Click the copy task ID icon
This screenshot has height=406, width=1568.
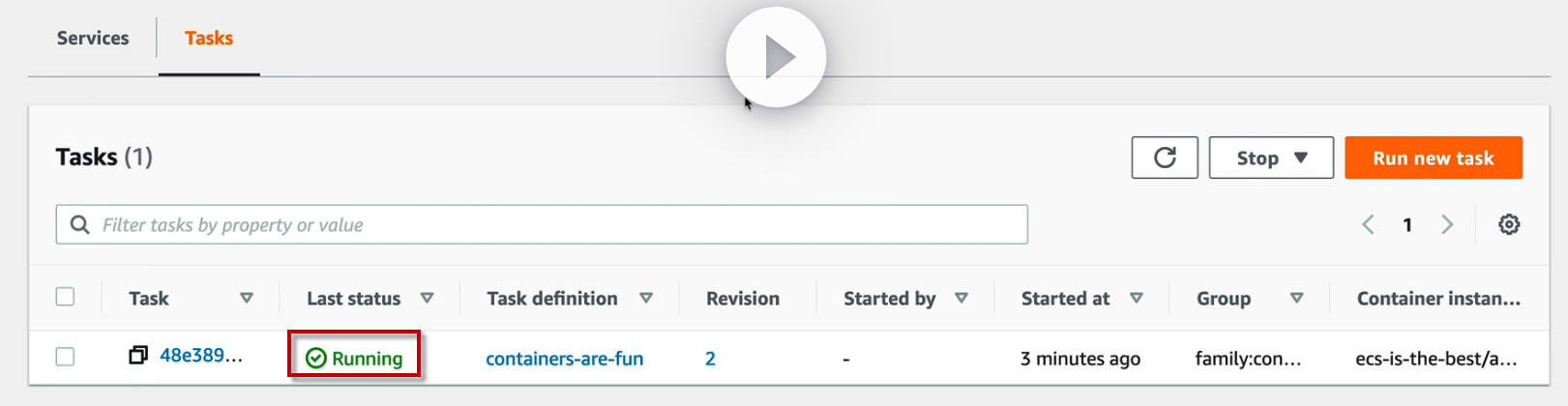[x=138, y=356]
